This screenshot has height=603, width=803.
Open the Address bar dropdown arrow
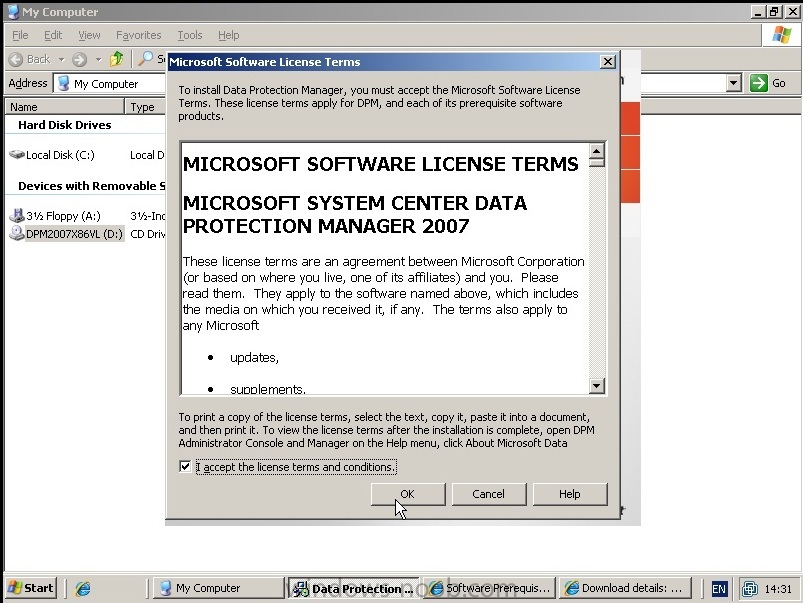pyautogui.click(x=734, y=83)
